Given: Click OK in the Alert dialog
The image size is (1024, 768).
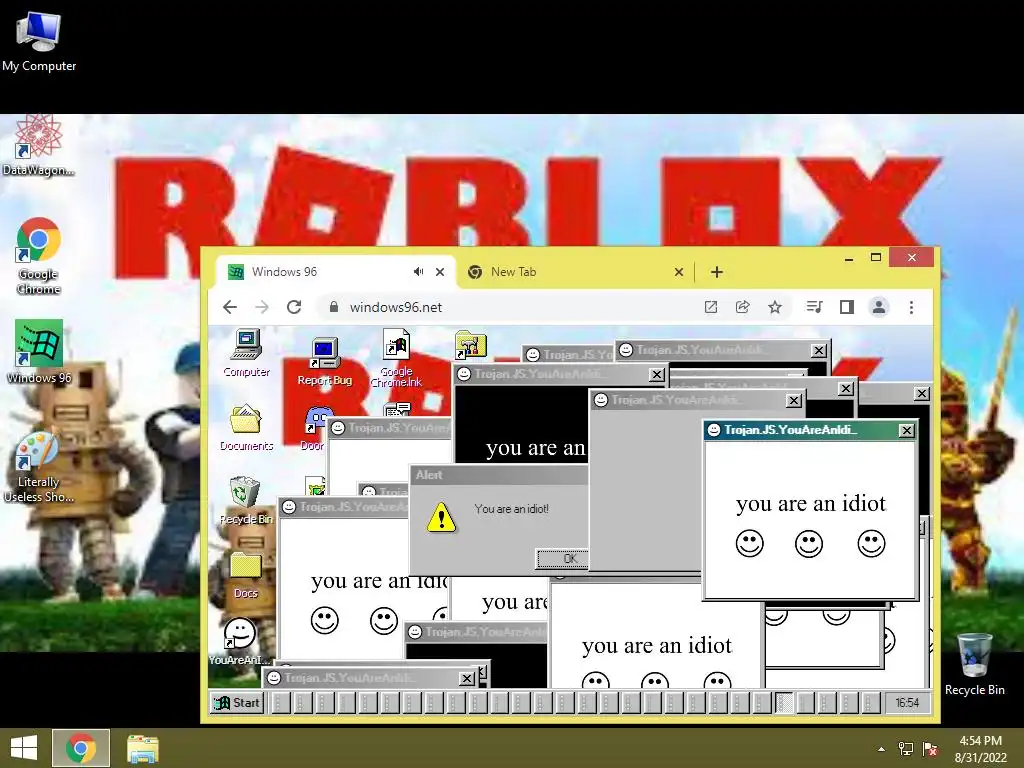Looking at the screenshot, I should coord(562,558).
